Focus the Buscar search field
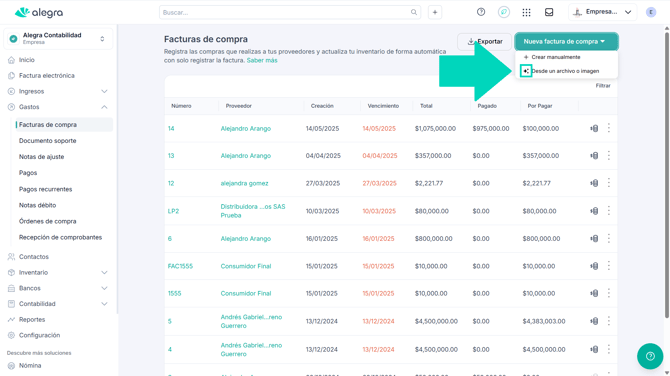 click(x=290, y=12)
